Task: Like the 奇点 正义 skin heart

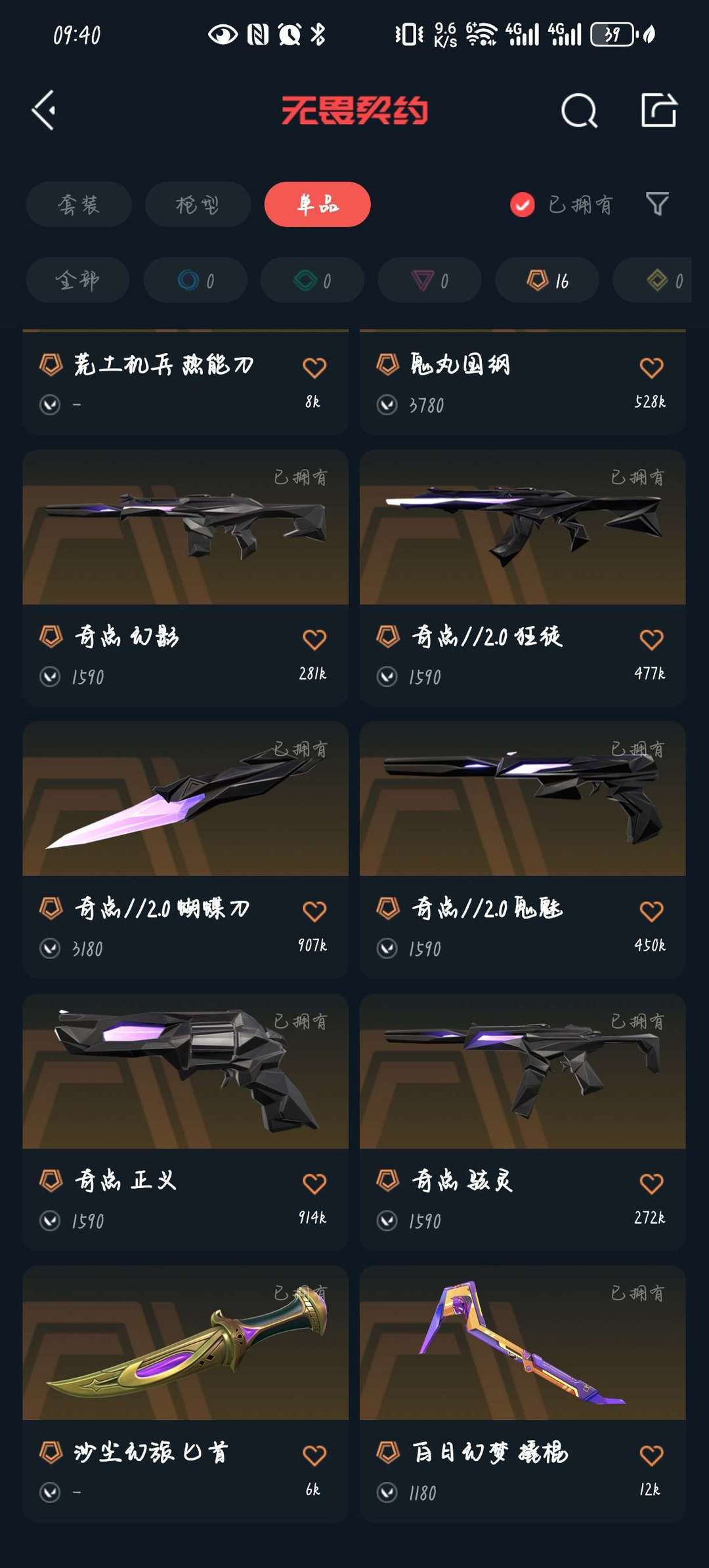Action: pos(314,1183)
